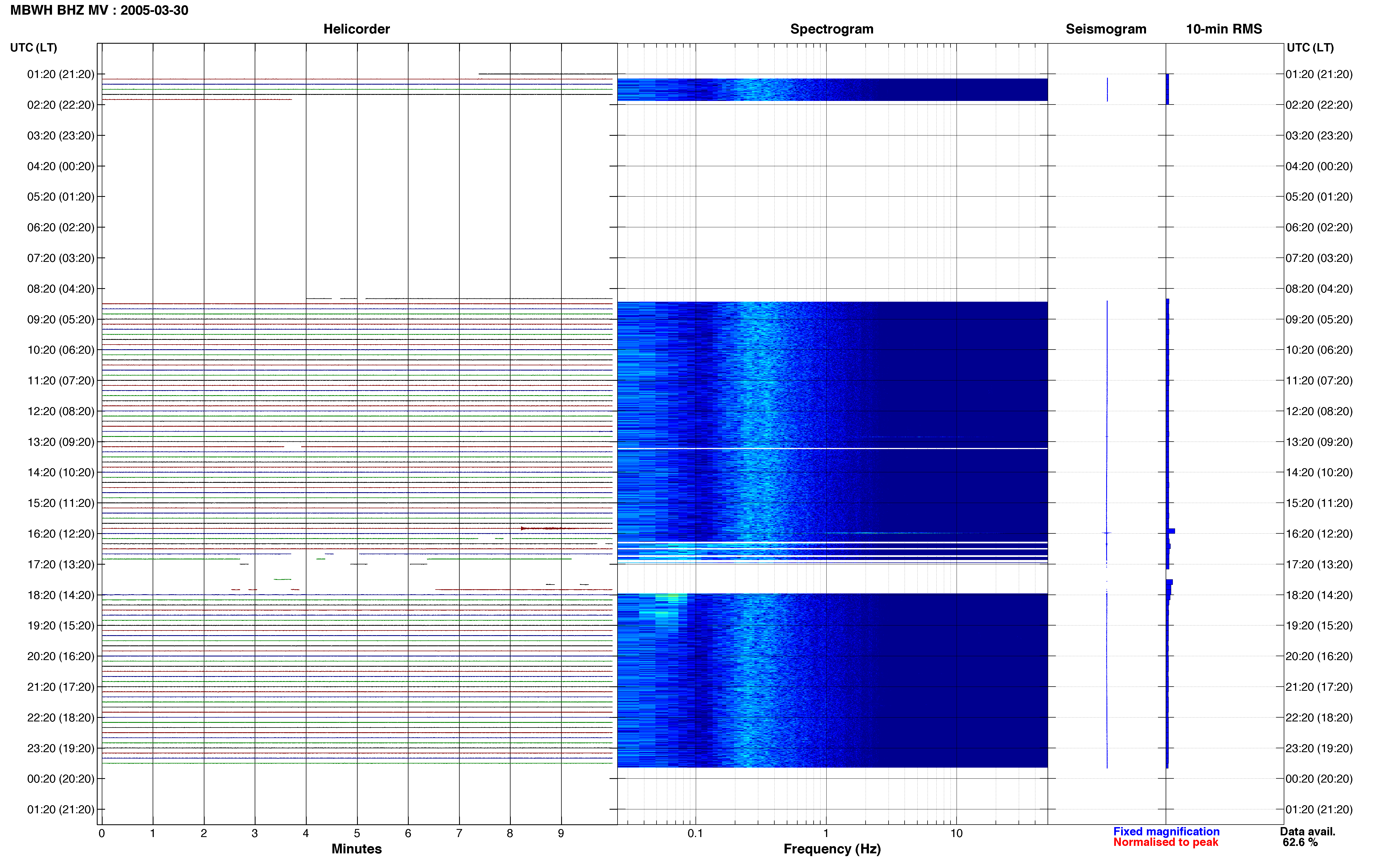Select the Helicorder panel heading
Viewport: 1388px width, 868px height.
(356, 29)
